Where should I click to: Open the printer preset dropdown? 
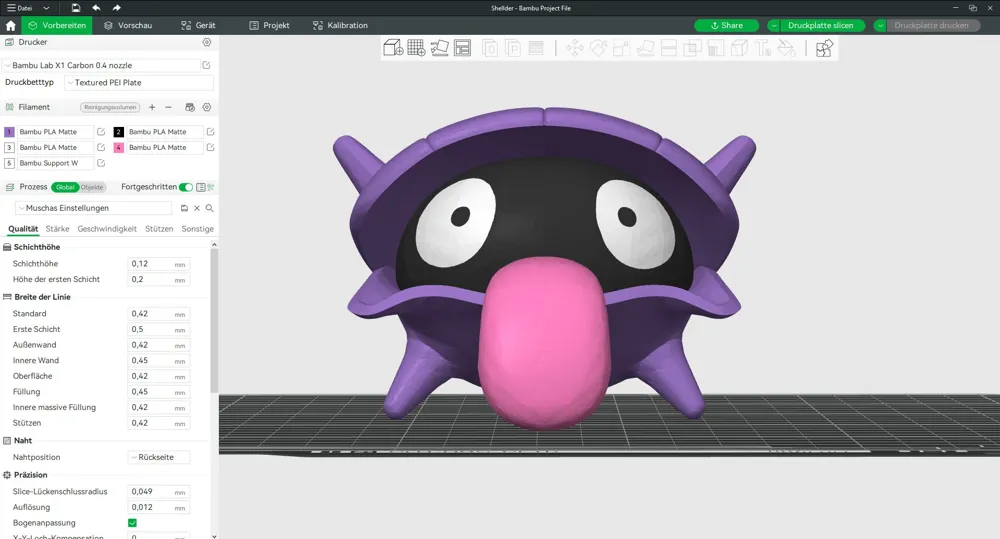[102, 65]
